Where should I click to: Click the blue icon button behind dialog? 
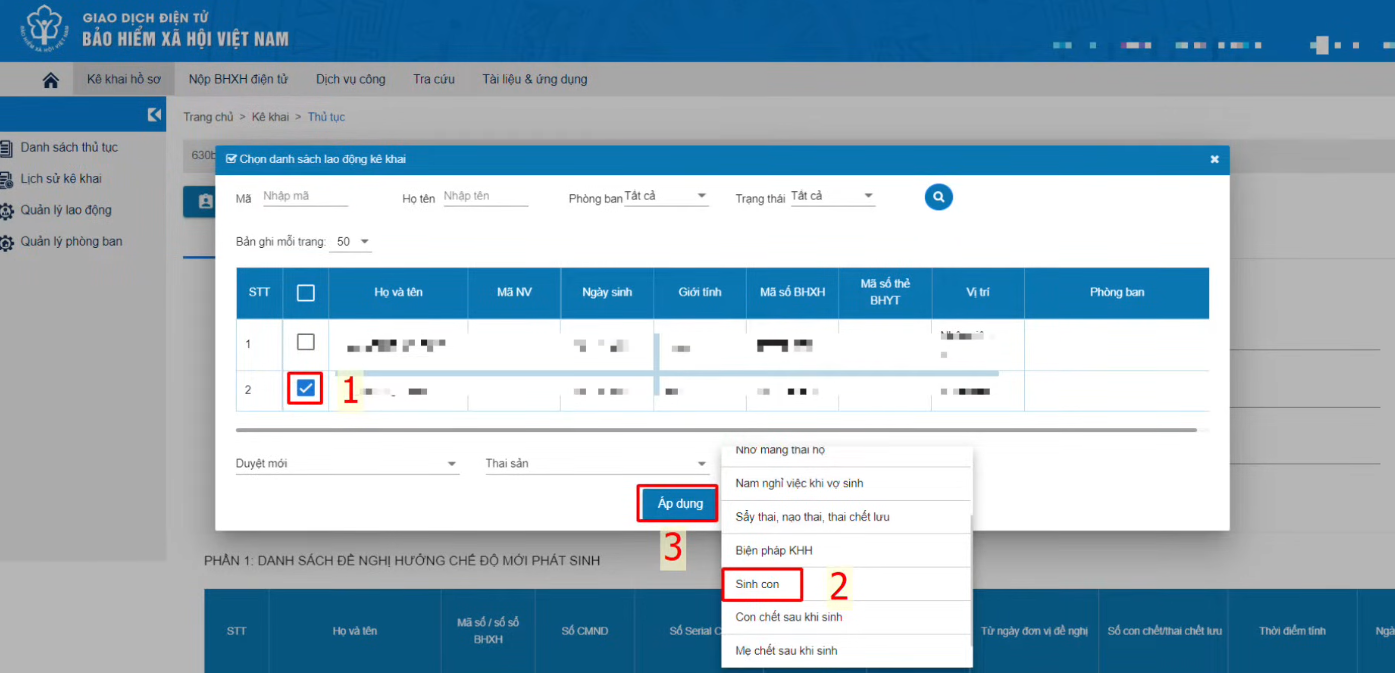[x=200, y=202]
